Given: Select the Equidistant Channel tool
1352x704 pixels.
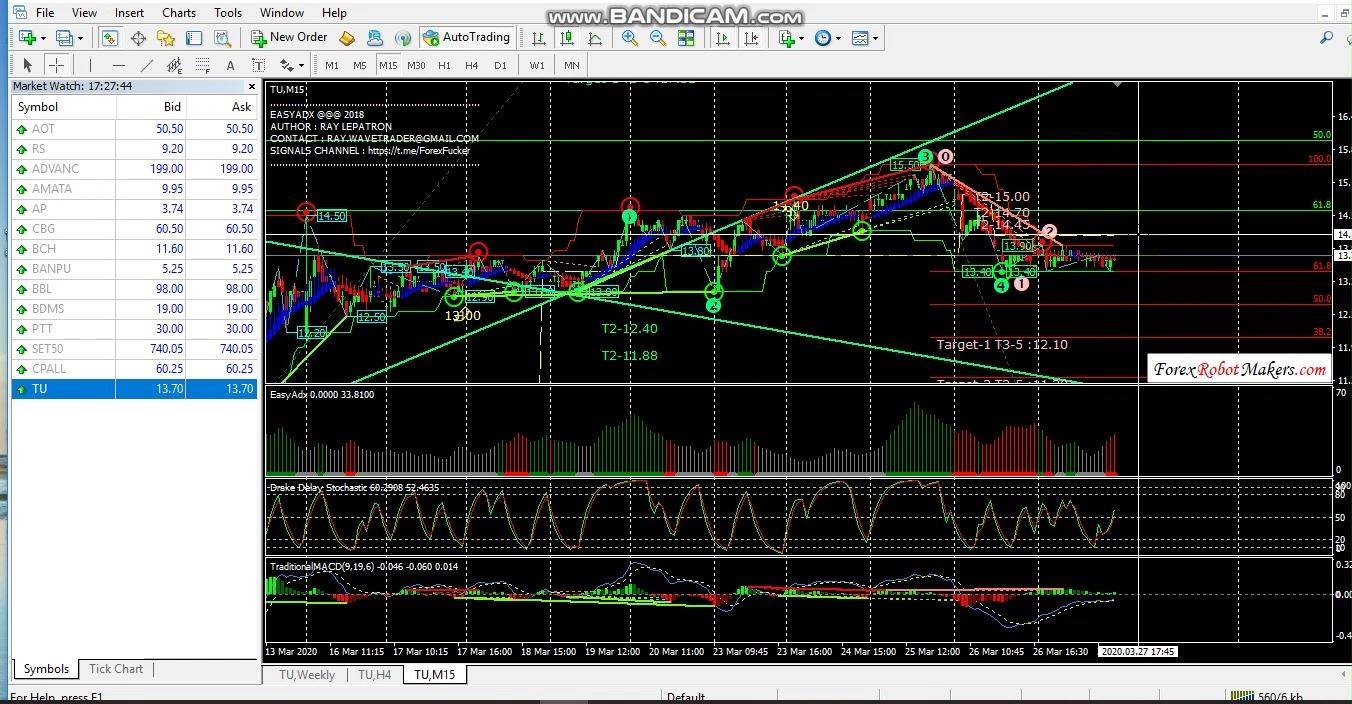Looking at the screenshot, I should 174,65.
